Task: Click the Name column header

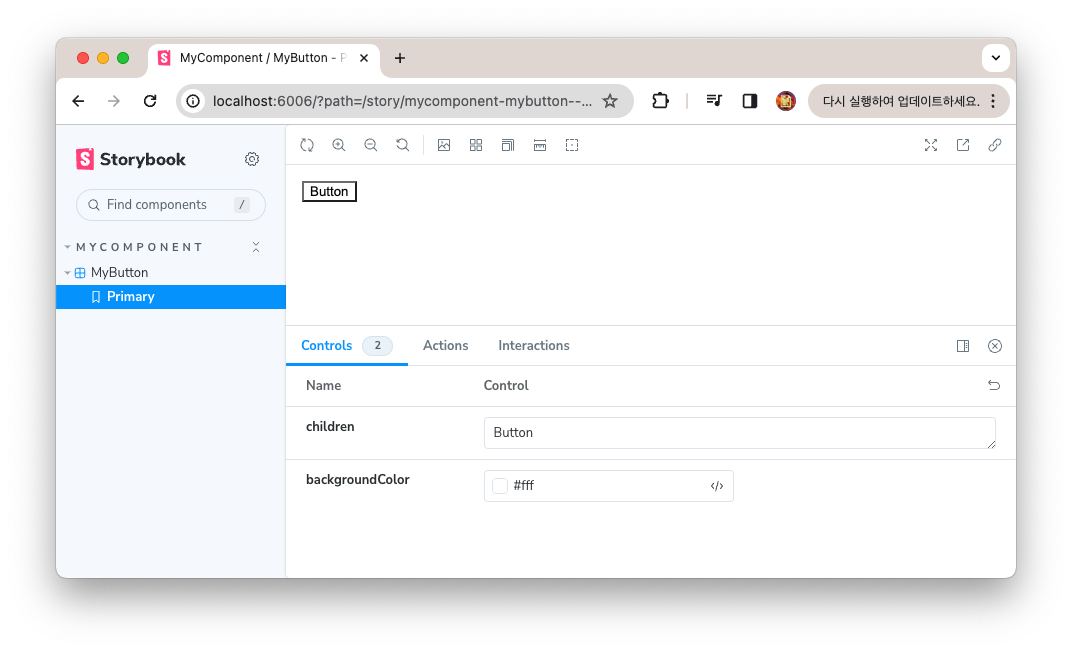Action: [323, 385]
